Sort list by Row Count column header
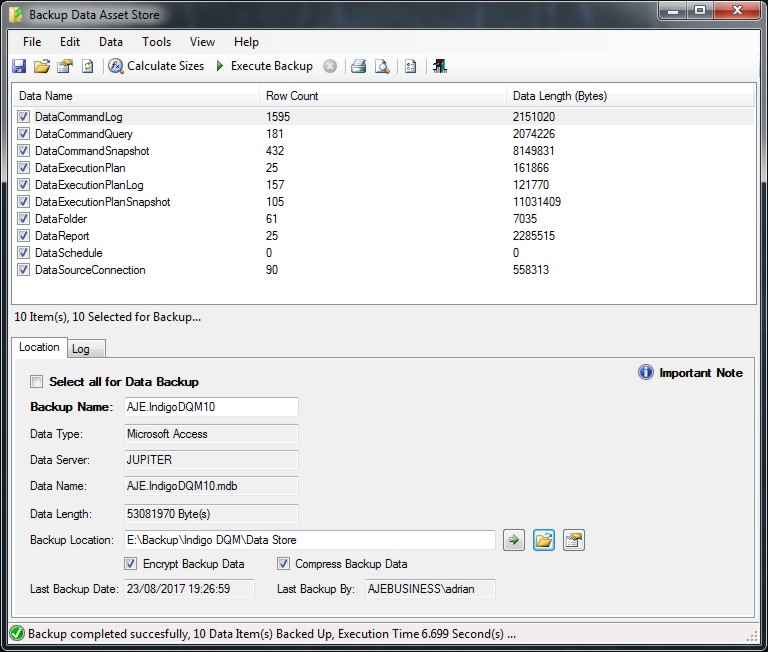Viewport: 768px width, 652px height. pos(290,96)
